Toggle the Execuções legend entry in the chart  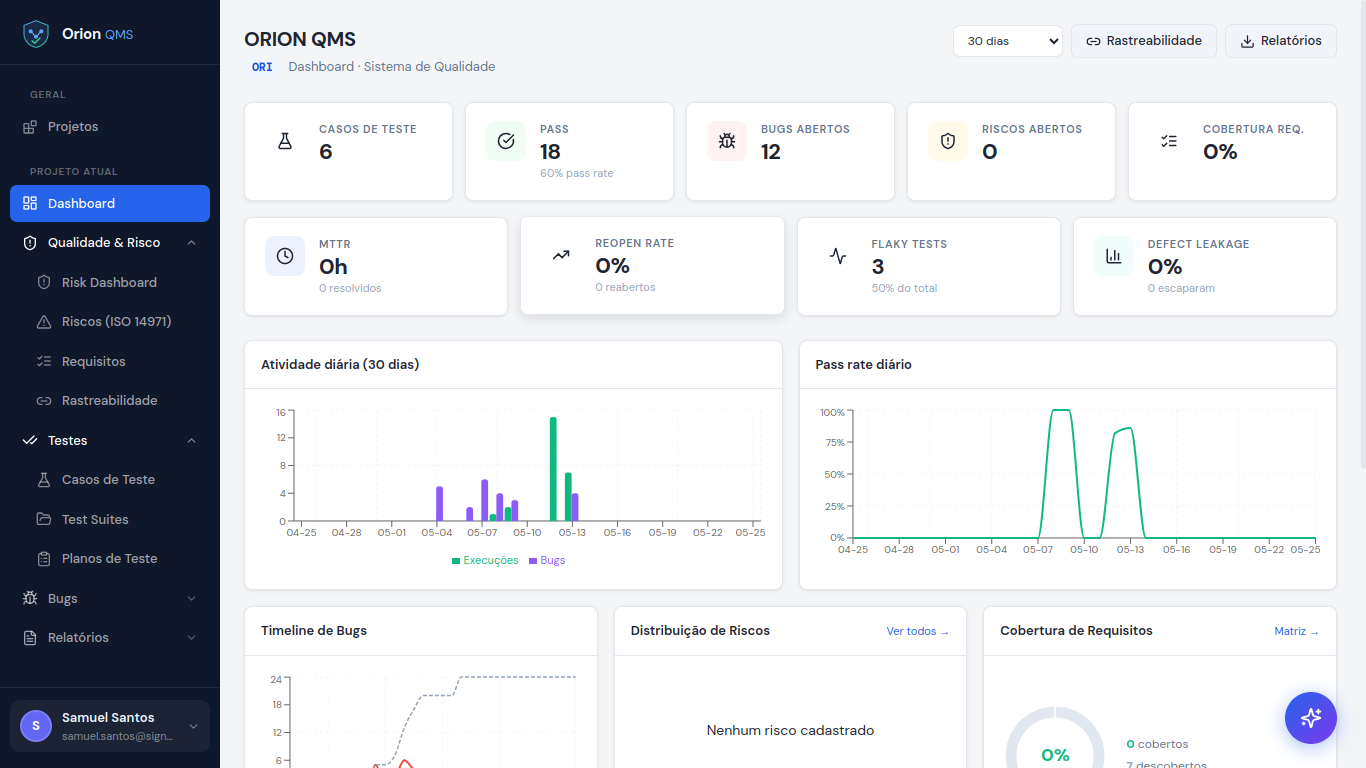point(485,560)
